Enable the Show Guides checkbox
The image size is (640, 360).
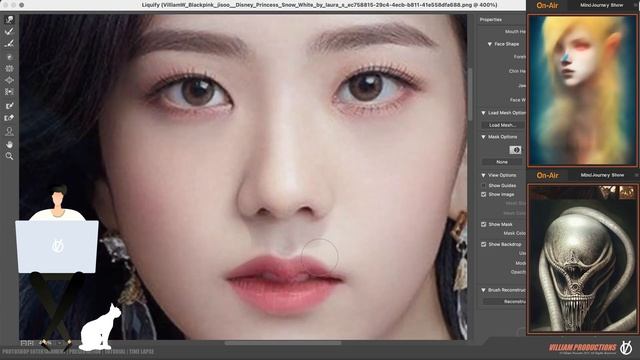484,185
